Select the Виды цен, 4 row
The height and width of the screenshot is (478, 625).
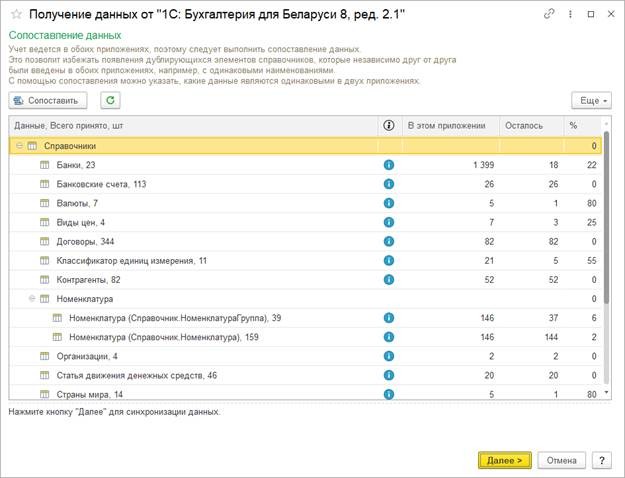306,222
